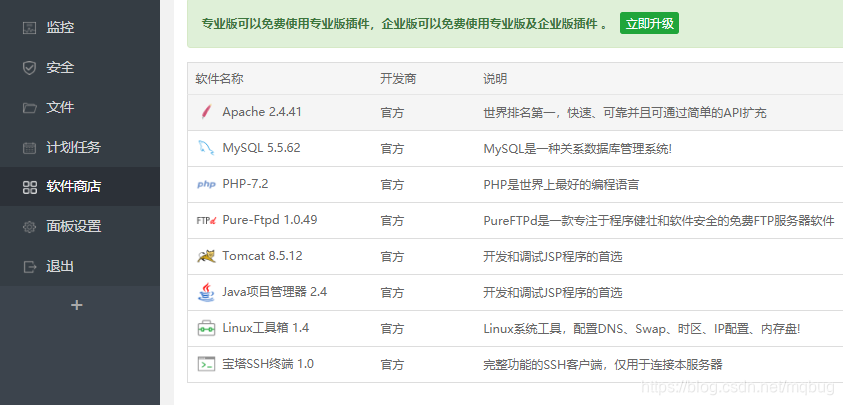Click 官方 in the Apache row
The width and height of the screenshot is (843, 405).
392,112
